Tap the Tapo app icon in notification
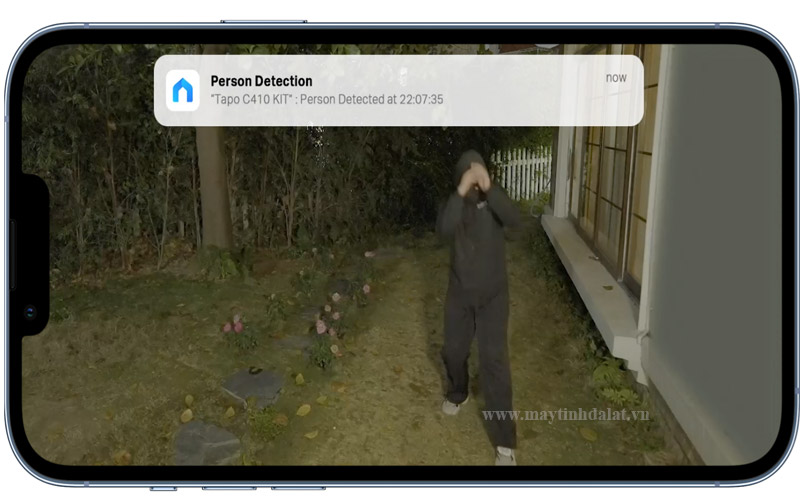The width and height of the screenshot is (800, 500). point(182,90)
